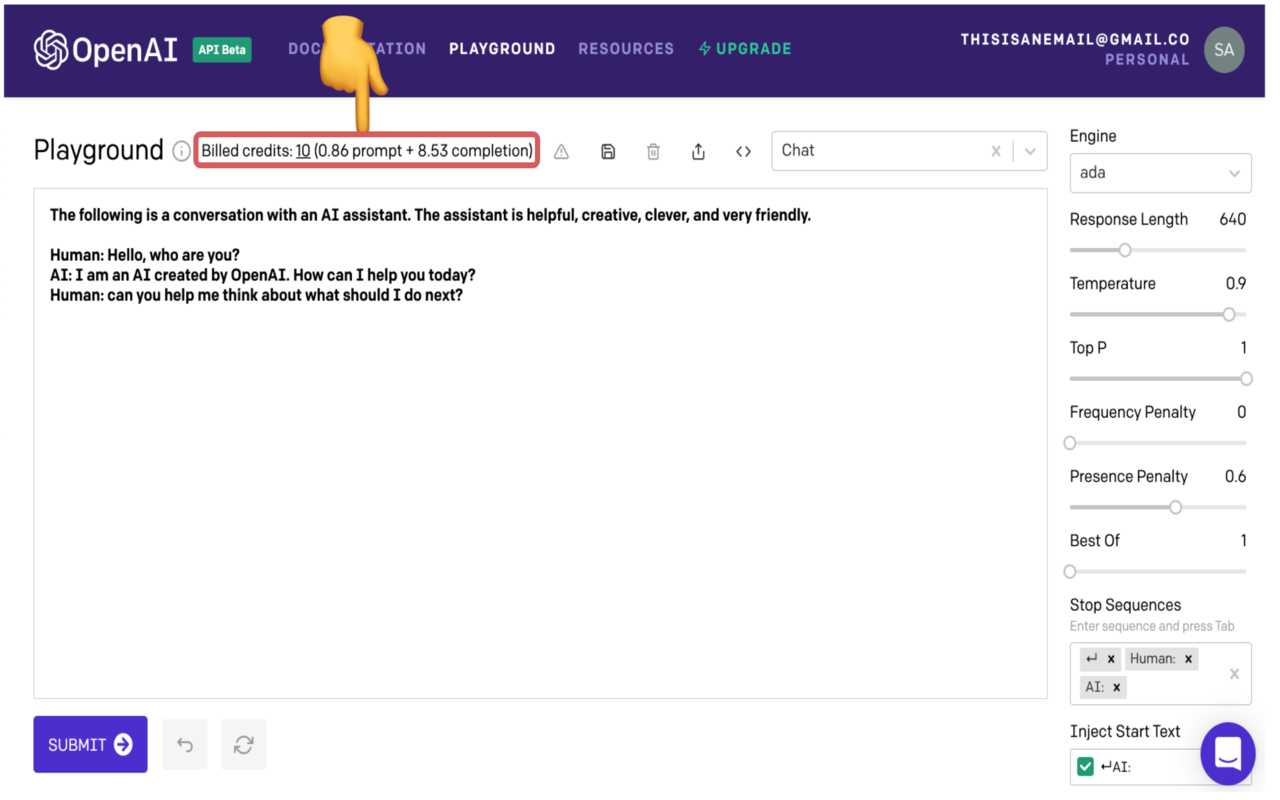Click the Response Length value 640
This screenshot has height=800, width=1280.
(1232, 220)
